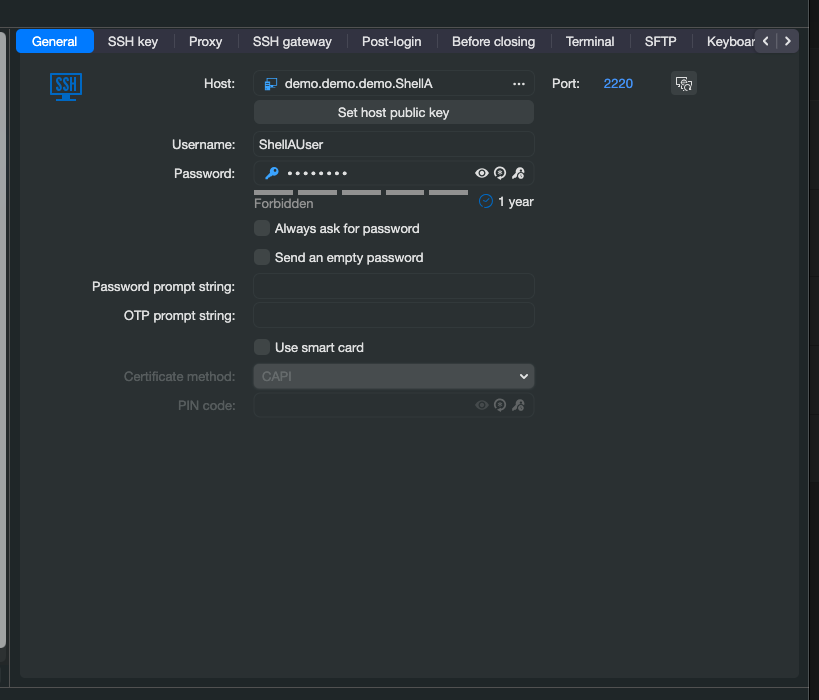Open the Certificate method CAPI dropdown
This screenshot has height=700, width=819.
pos(394,376)
